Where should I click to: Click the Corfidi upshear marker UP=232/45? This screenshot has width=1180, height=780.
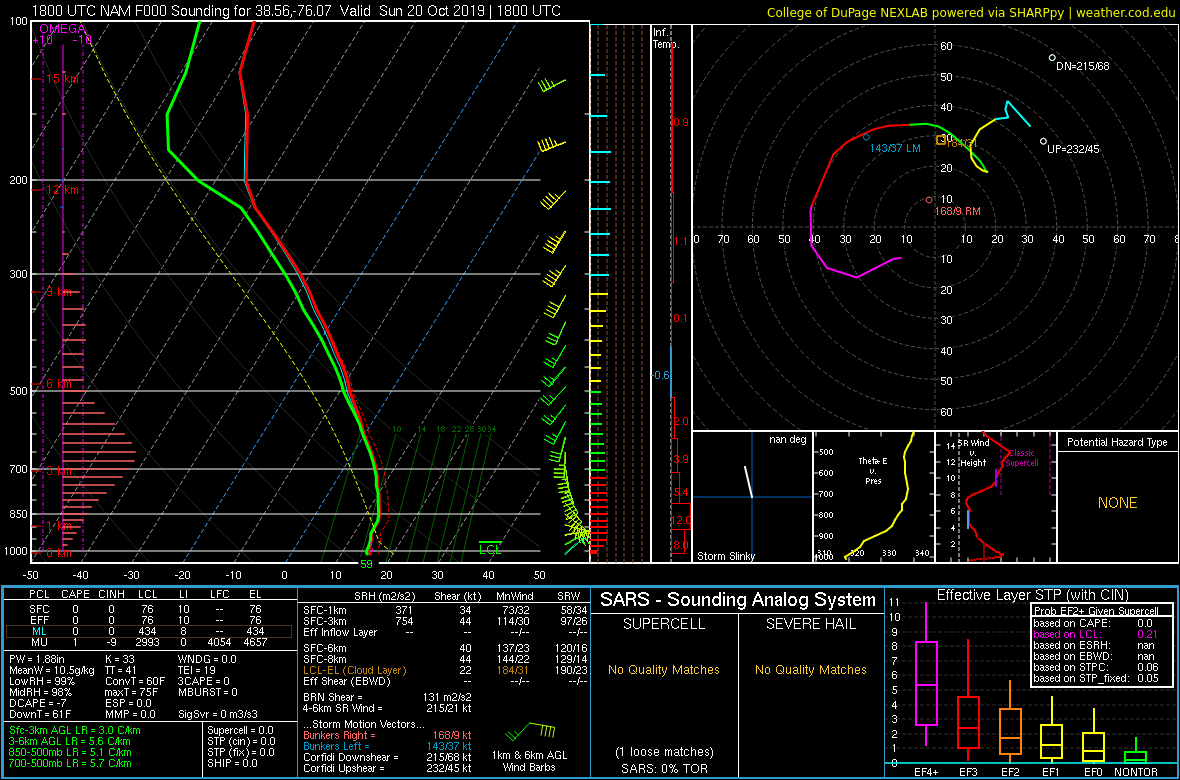tap(1043, 141)
